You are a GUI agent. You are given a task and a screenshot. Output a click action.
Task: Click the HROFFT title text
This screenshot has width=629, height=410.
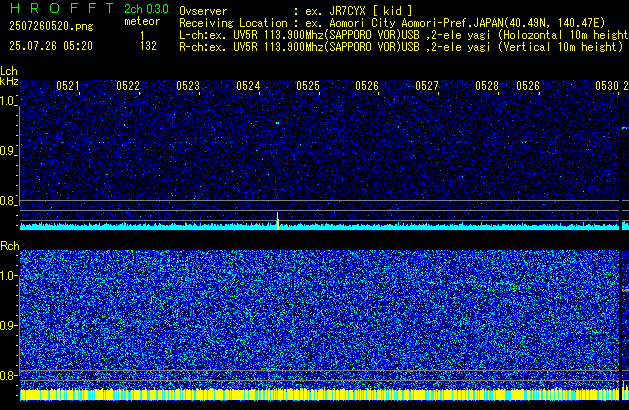click(x=62, y=8)
